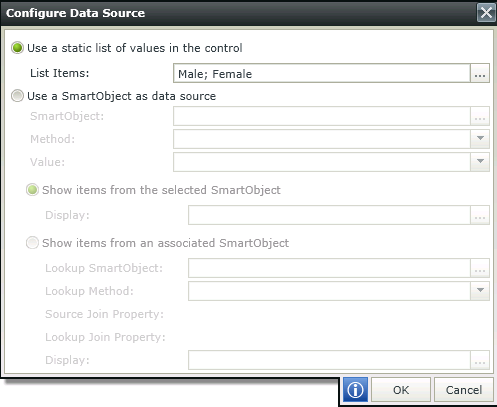Click ellipsis beside selected SmartObject Display field

[480, 215]
